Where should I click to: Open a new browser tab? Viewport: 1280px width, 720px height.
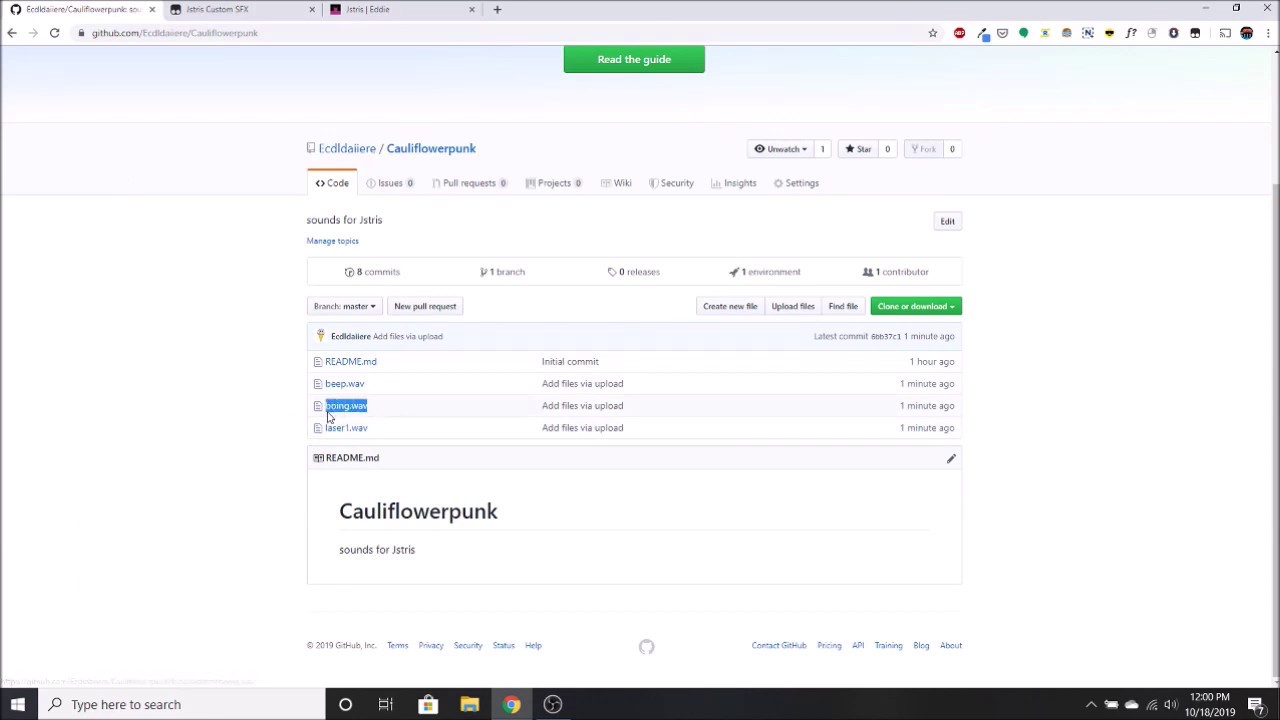click(x=497, y=9)
